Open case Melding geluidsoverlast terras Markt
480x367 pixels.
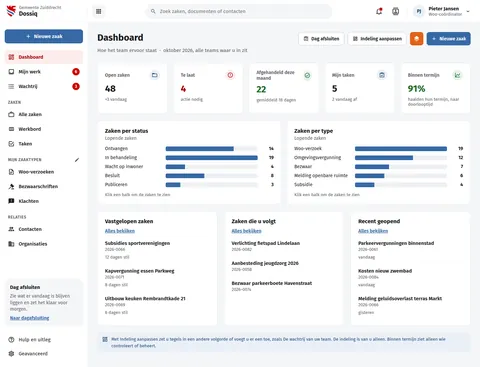(x=400, y=299)
